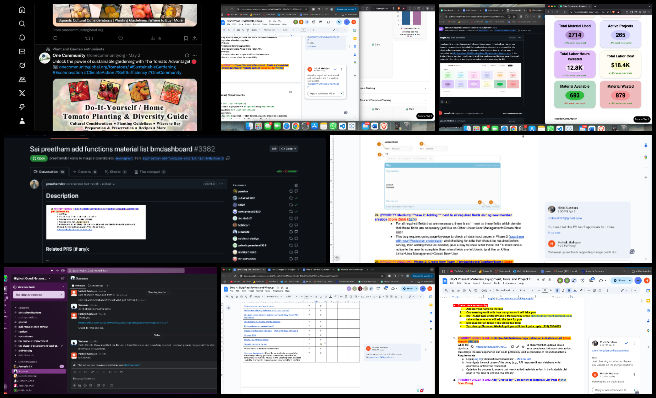
Task: Click the Slack message input field
Action: pyautogui.click(x=144, y=378)
